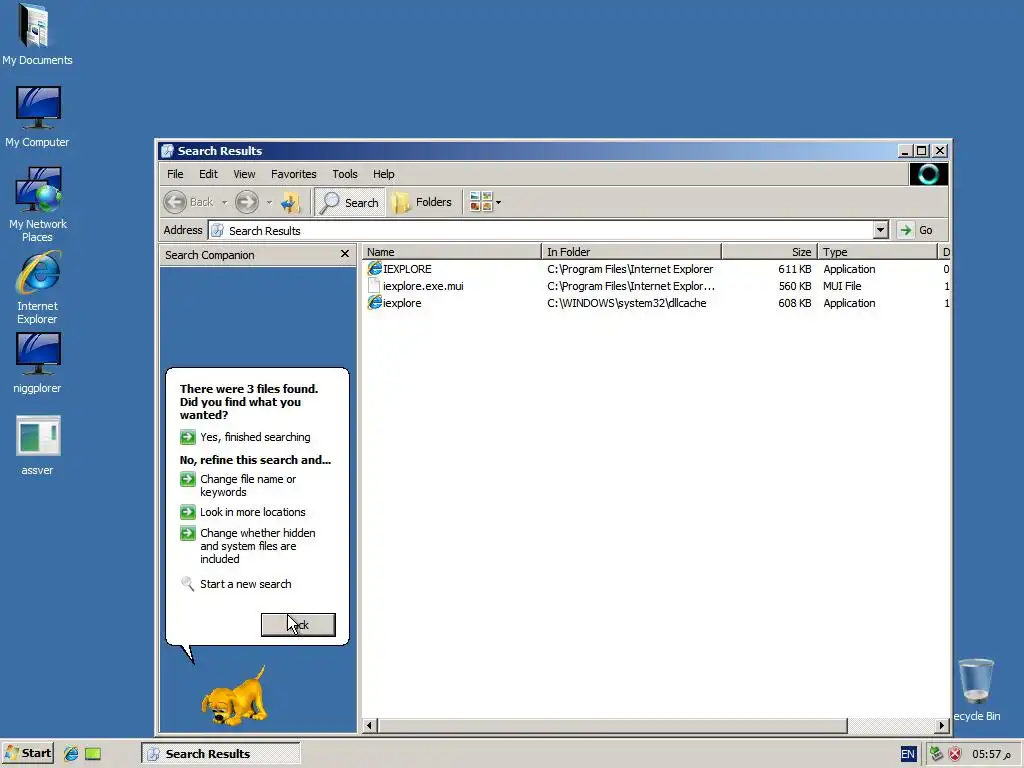Click Change file name or keywords
Image resolution: width=1024 pixels, height=768 pixels.
pos(239,485)
